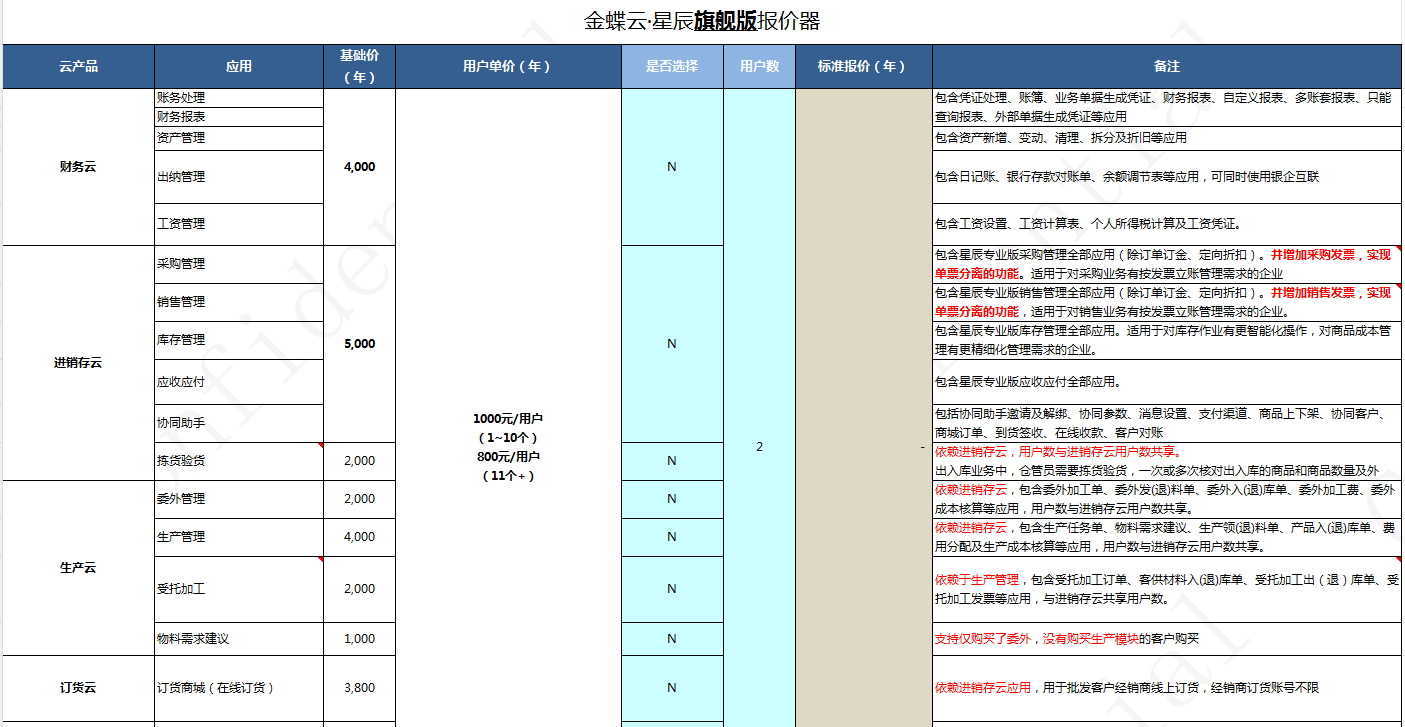Select the N cell beside 物料需求建议
The height and width of the screenshot is (727, 1405).
pyautogui.click(x=671, y=639)
